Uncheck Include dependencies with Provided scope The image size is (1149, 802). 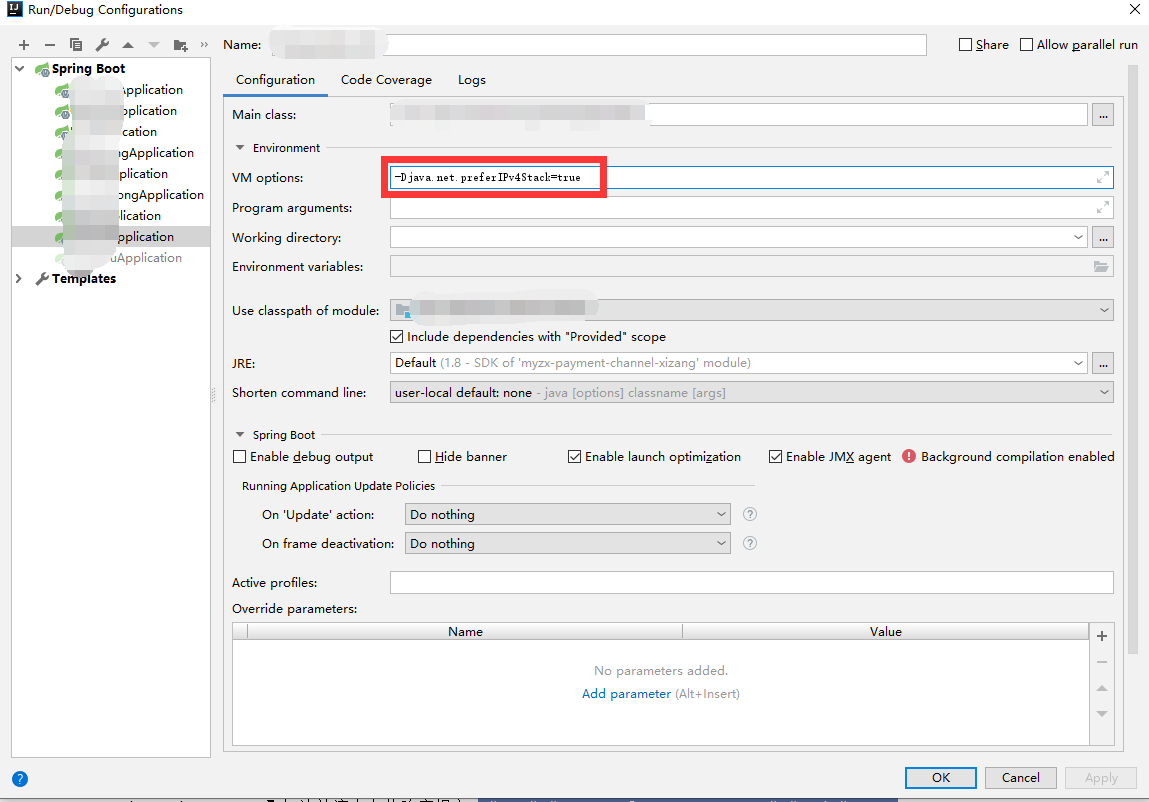(396, 336)
